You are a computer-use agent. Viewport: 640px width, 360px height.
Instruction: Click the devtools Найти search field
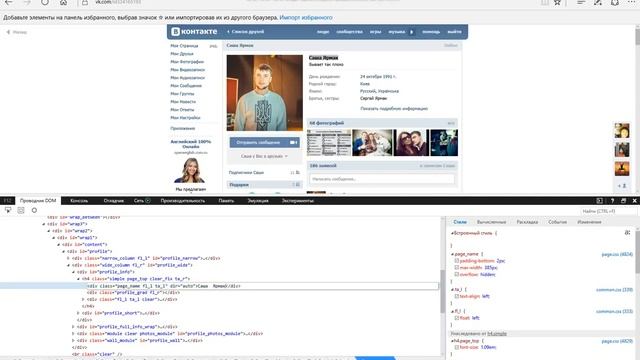[608, 211]
